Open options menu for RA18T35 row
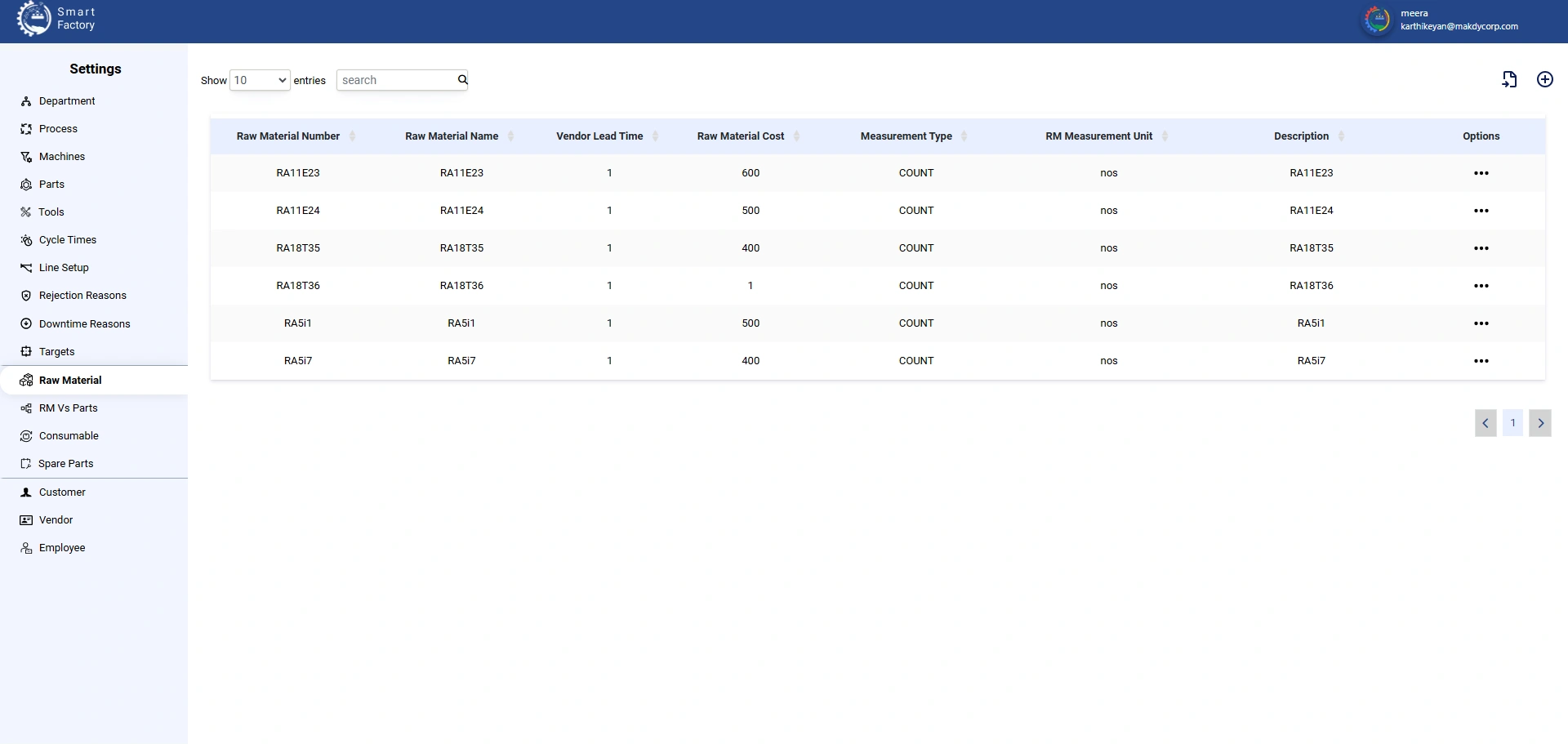Image resolution: width=1568 pixels, height=744 pixels. pyautogui.click(x=1481, y=248)
